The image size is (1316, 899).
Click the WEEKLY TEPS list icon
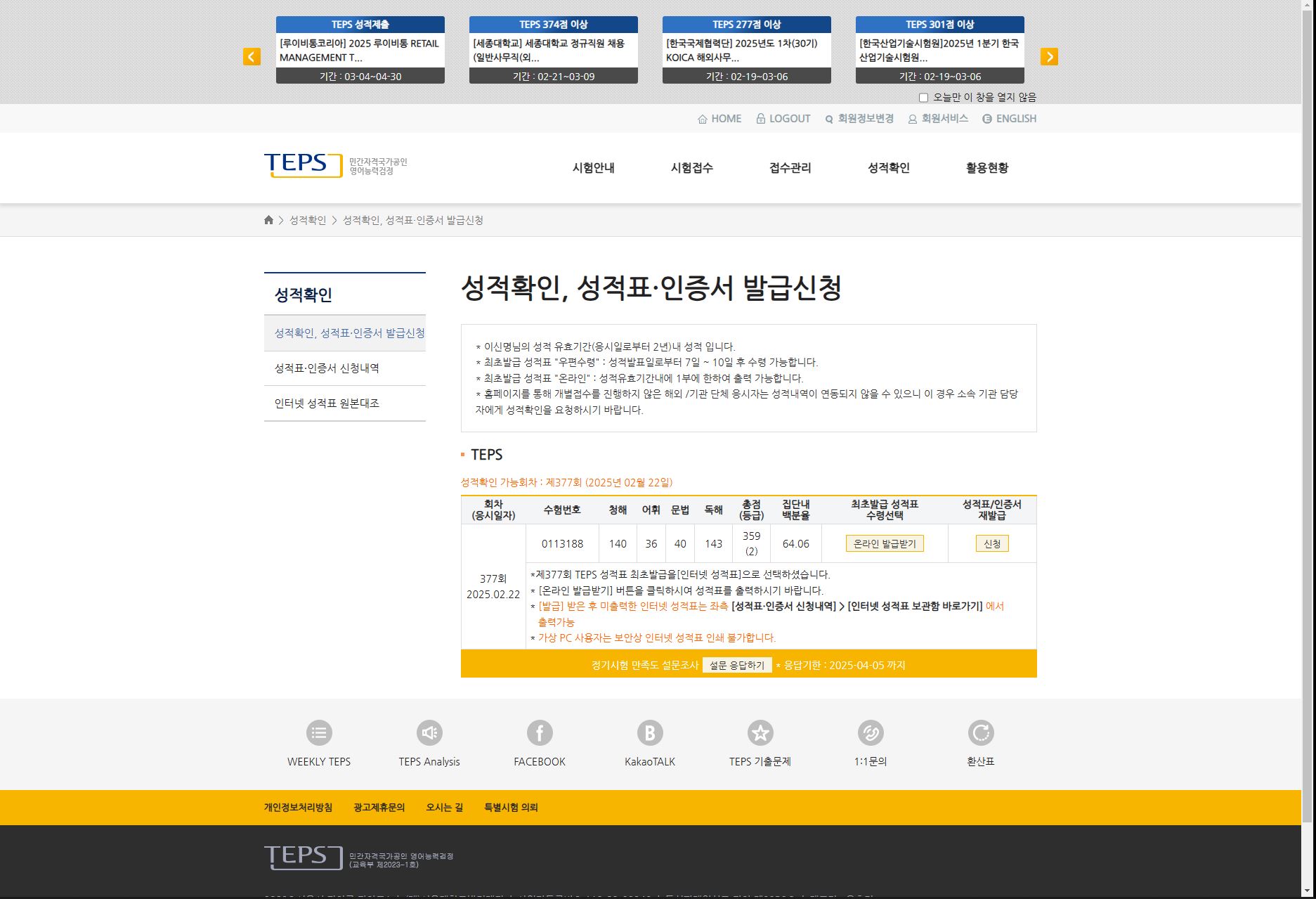coord(319,733)
